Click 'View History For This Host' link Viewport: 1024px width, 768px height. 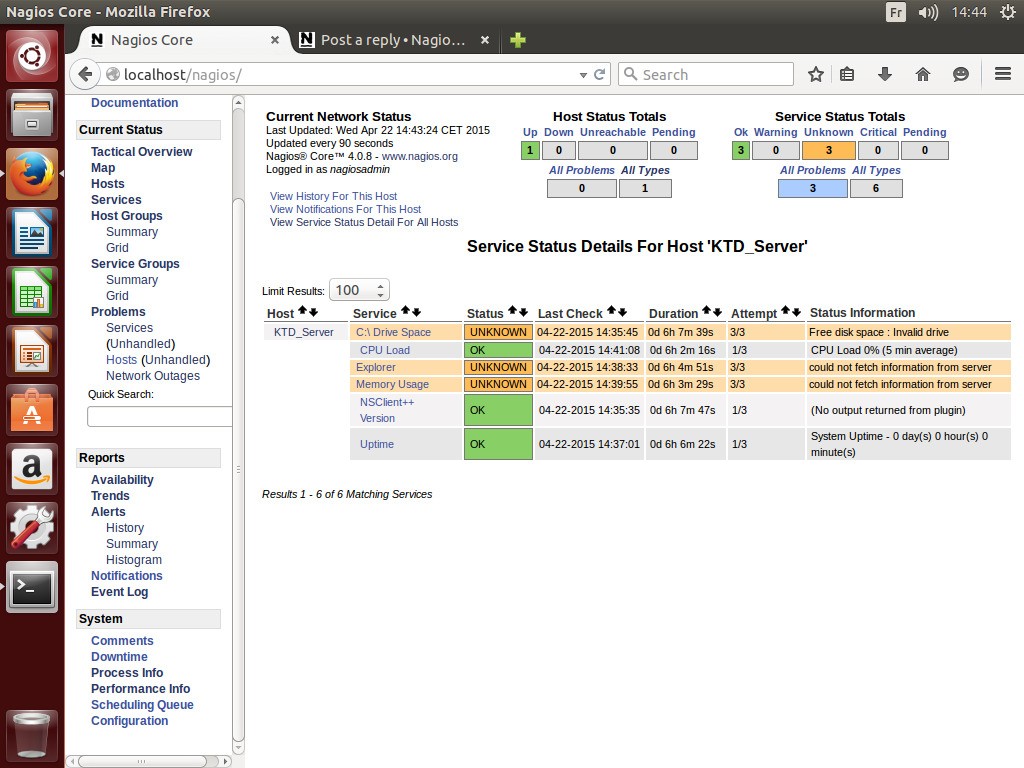(333, 196)
